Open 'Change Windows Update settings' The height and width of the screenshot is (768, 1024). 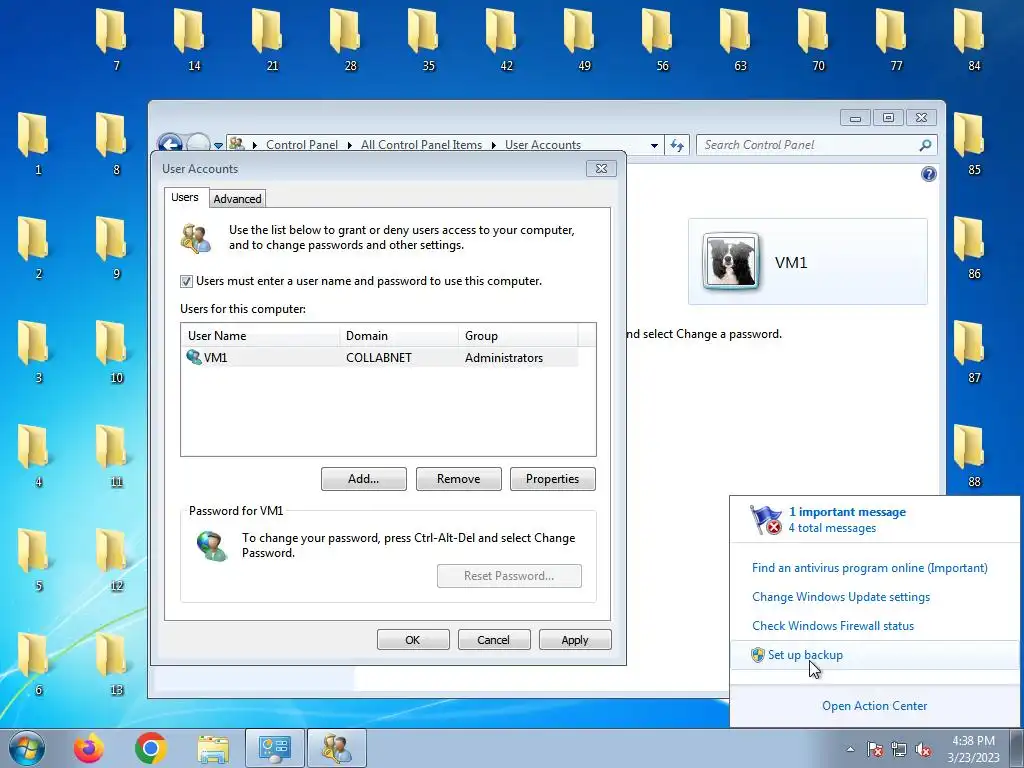tap(840, 597)
